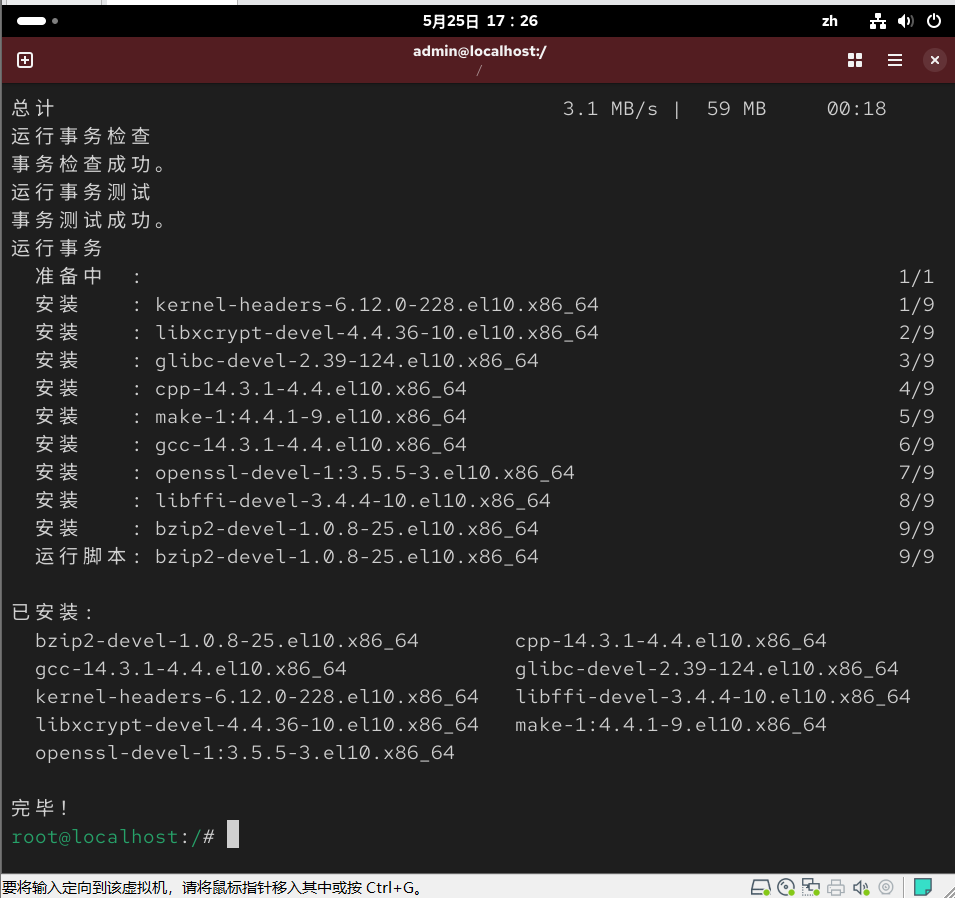
Task: Close the terminal window
Action: [934, 60]
